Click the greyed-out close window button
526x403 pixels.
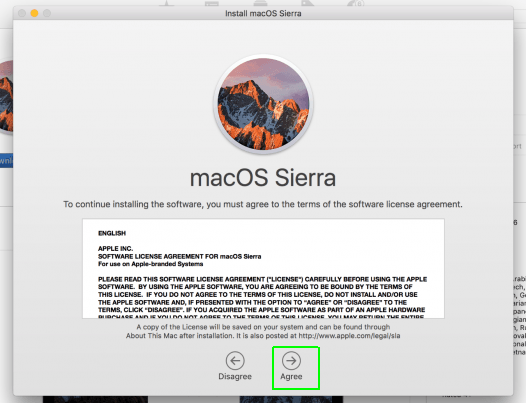pos(22,13)
